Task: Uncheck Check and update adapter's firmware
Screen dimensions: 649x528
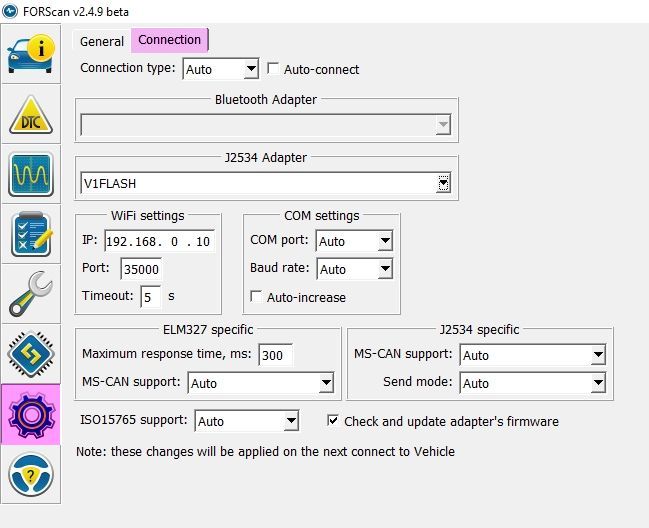Action: [x=333, y=420]
